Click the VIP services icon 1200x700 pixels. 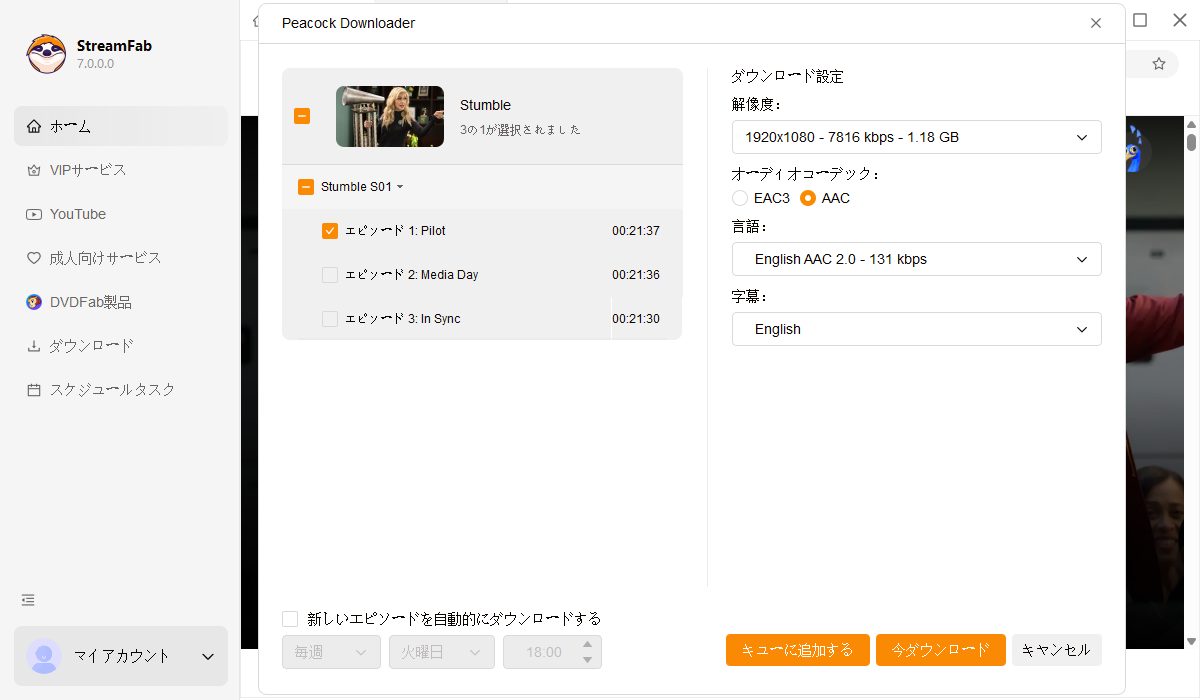click(x=34, y=170)
